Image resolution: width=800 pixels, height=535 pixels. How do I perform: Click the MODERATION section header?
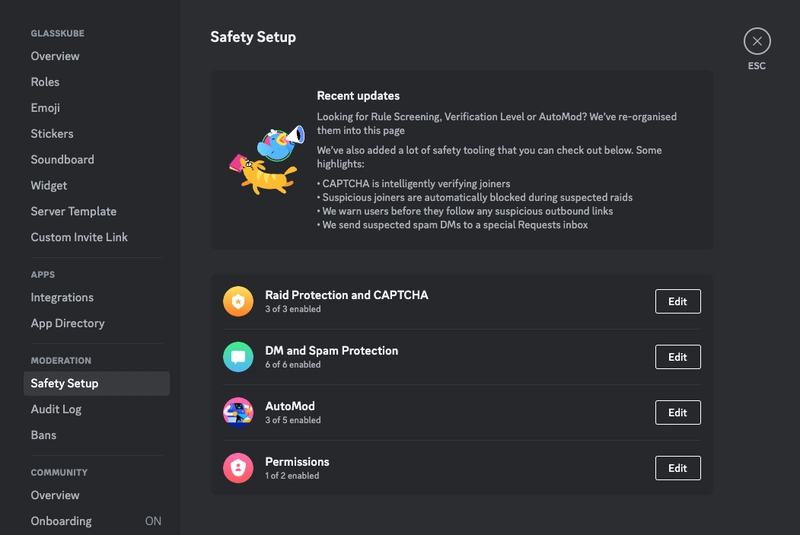point(61,361)
